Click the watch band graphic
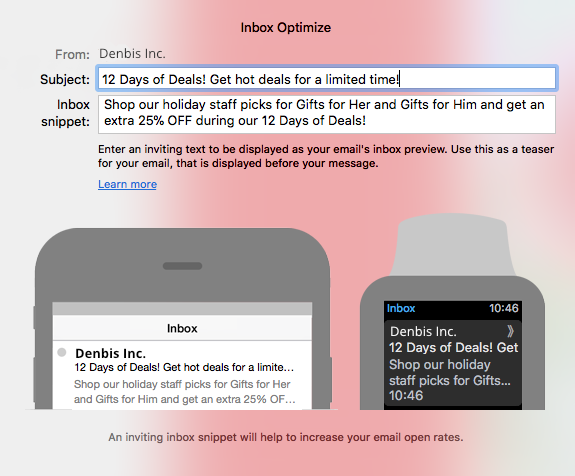Screen dimensions: 575x476 (x=453, y=245)
